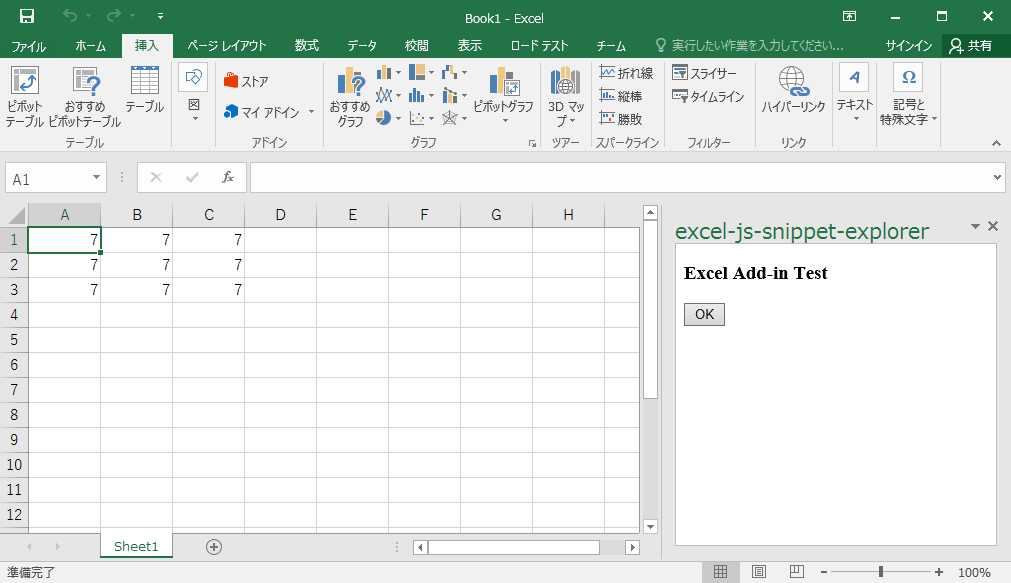Switch to Page Layout view in status bar
The width and height of the screenshot is (1011, 583).
(759, 572)
